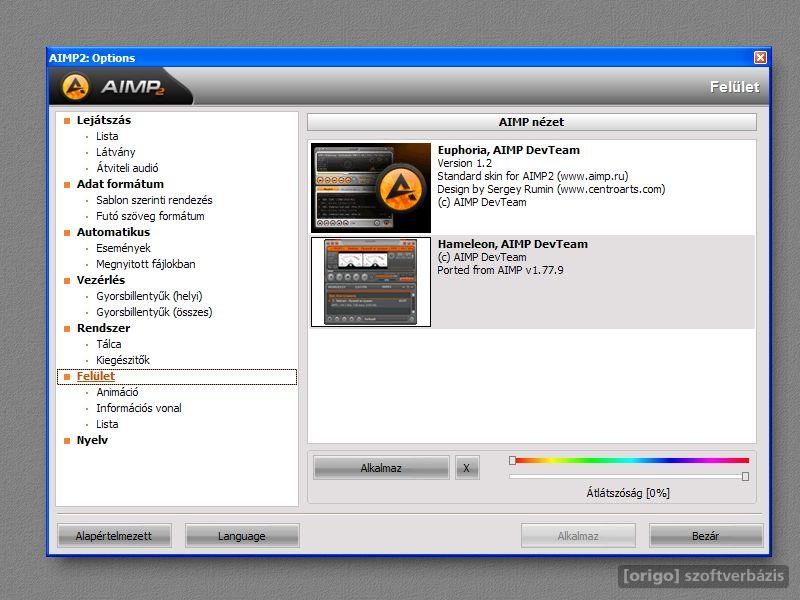Click the X button beside the hue slider
The width and height of the screenshot is (800, 600).
(x=467, y=468)
